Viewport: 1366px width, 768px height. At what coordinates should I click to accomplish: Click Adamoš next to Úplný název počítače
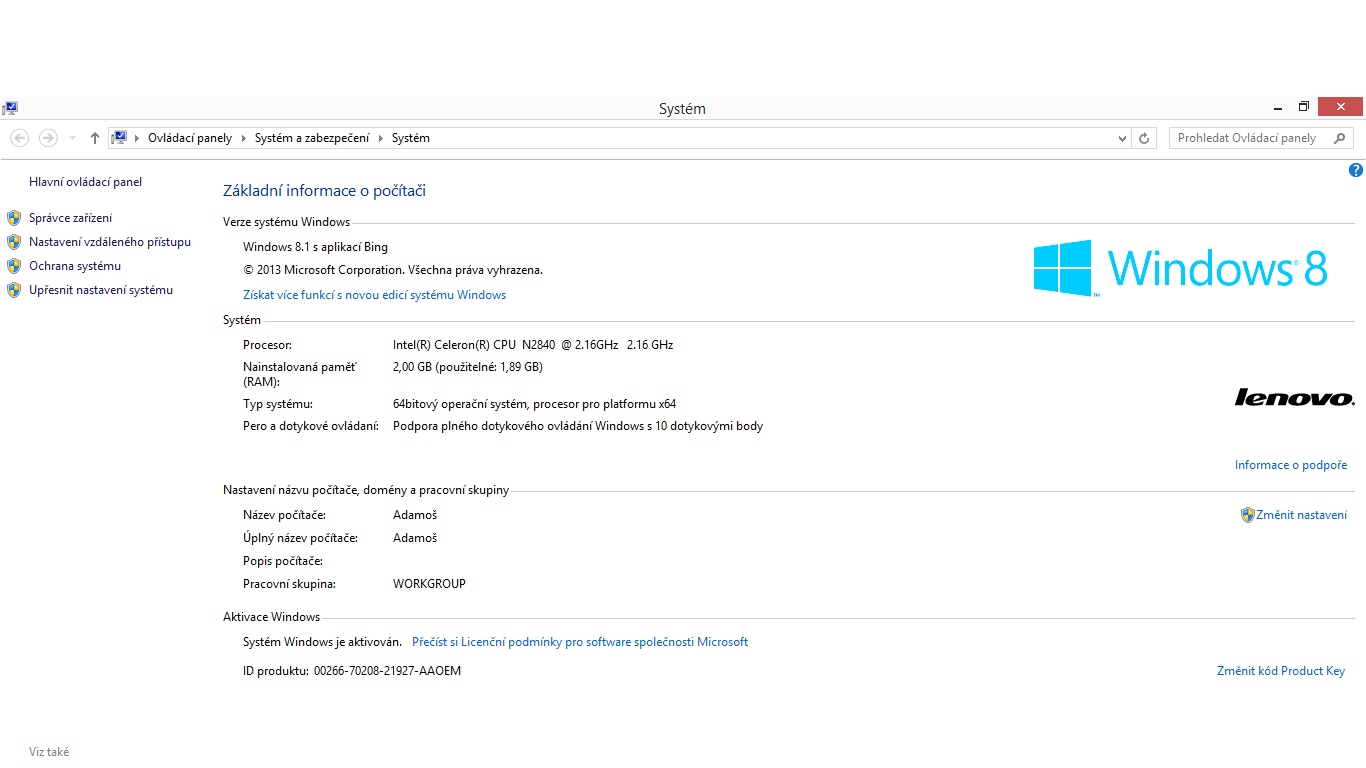pyautogui.click(x=415, y=538)
